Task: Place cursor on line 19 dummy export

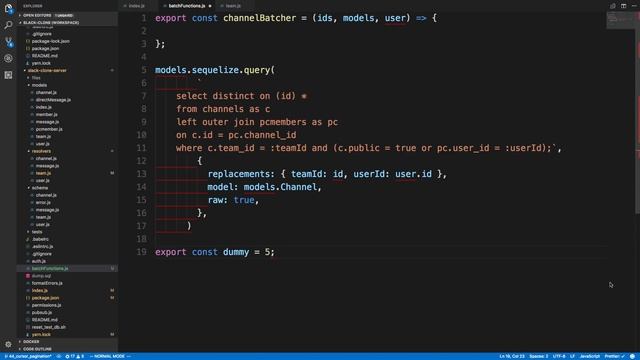Action: click(215, 252)
